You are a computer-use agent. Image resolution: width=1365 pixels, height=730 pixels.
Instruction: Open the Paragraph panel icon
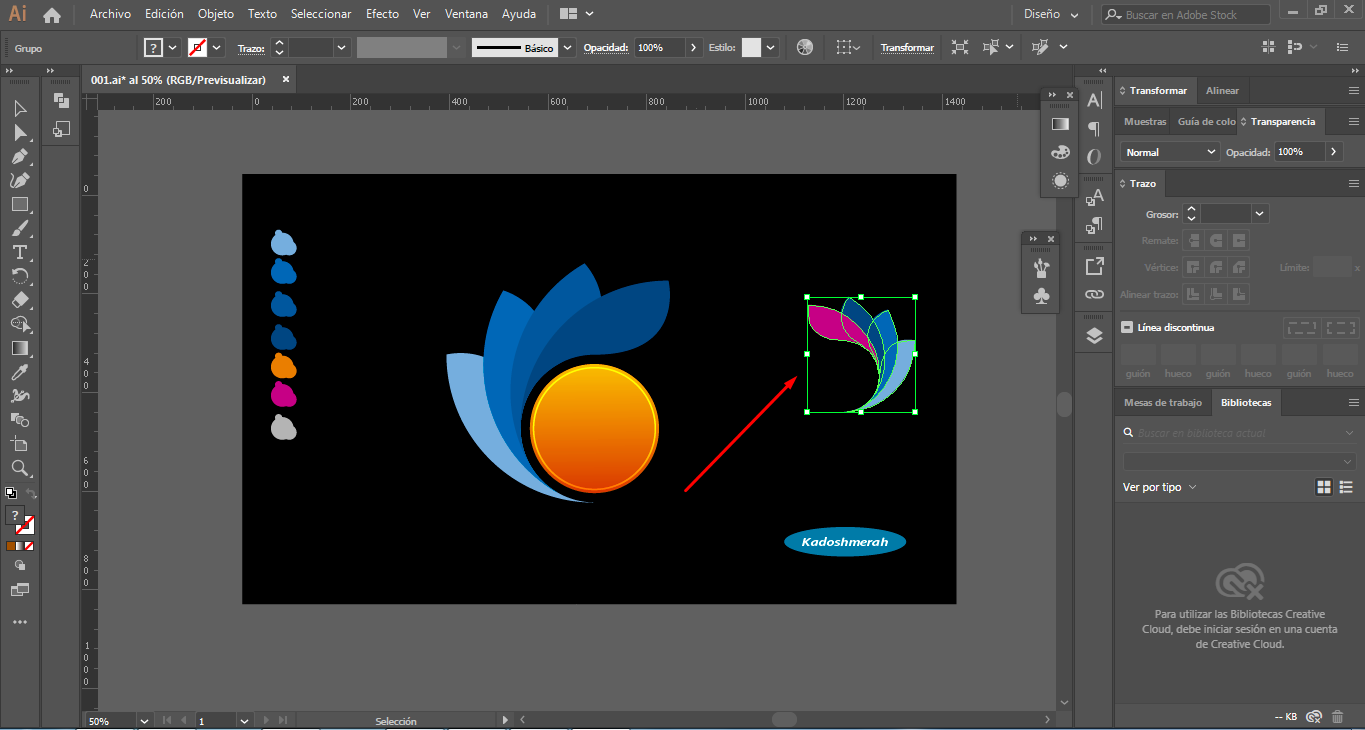coord(1094,129)
